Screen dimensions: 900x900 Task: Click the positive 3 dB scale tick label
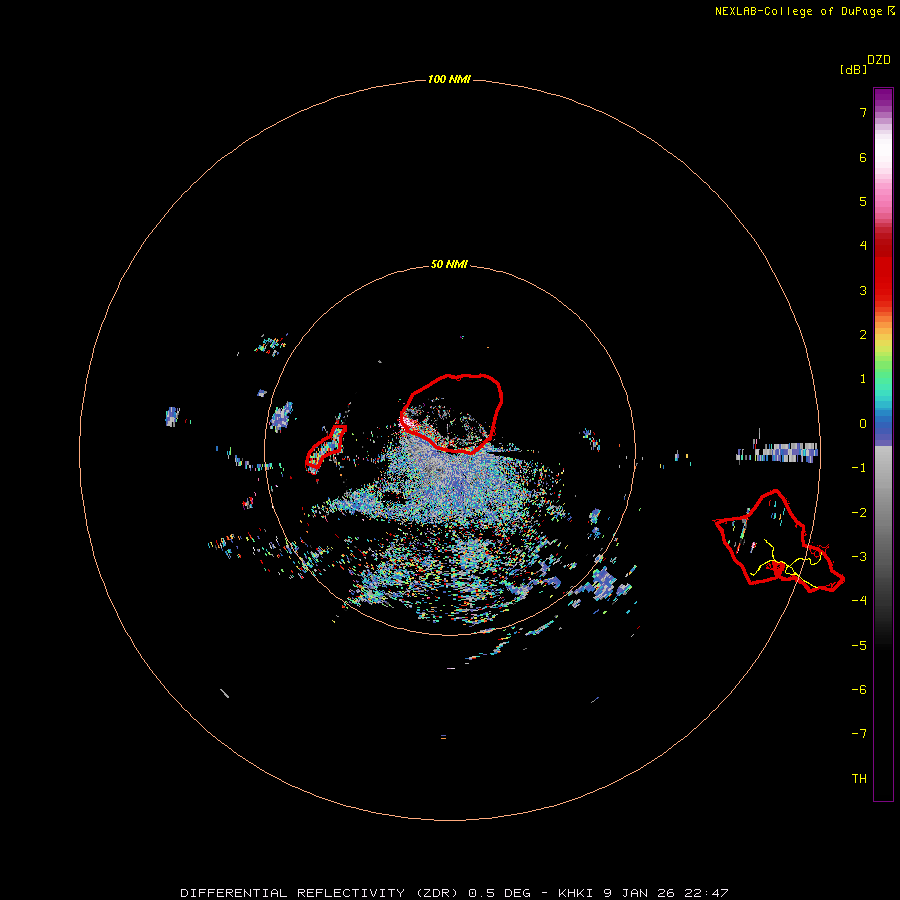pyautogui.click(x=863, y=290)
